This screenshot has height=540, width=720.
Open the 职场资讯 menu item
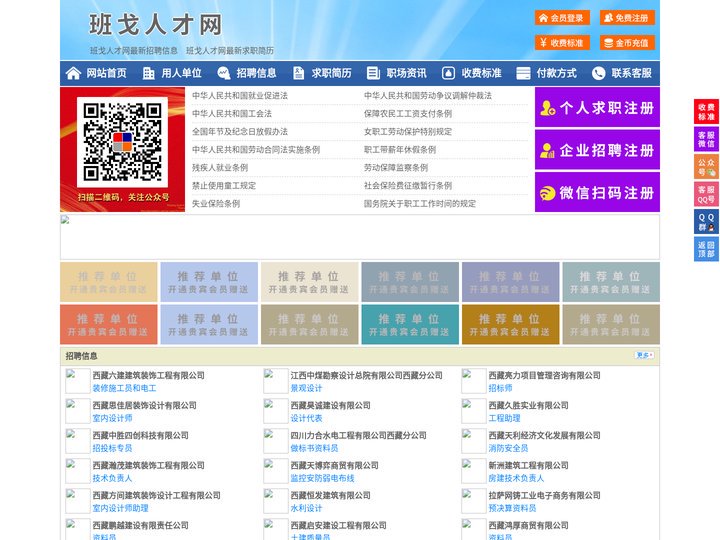406,73
